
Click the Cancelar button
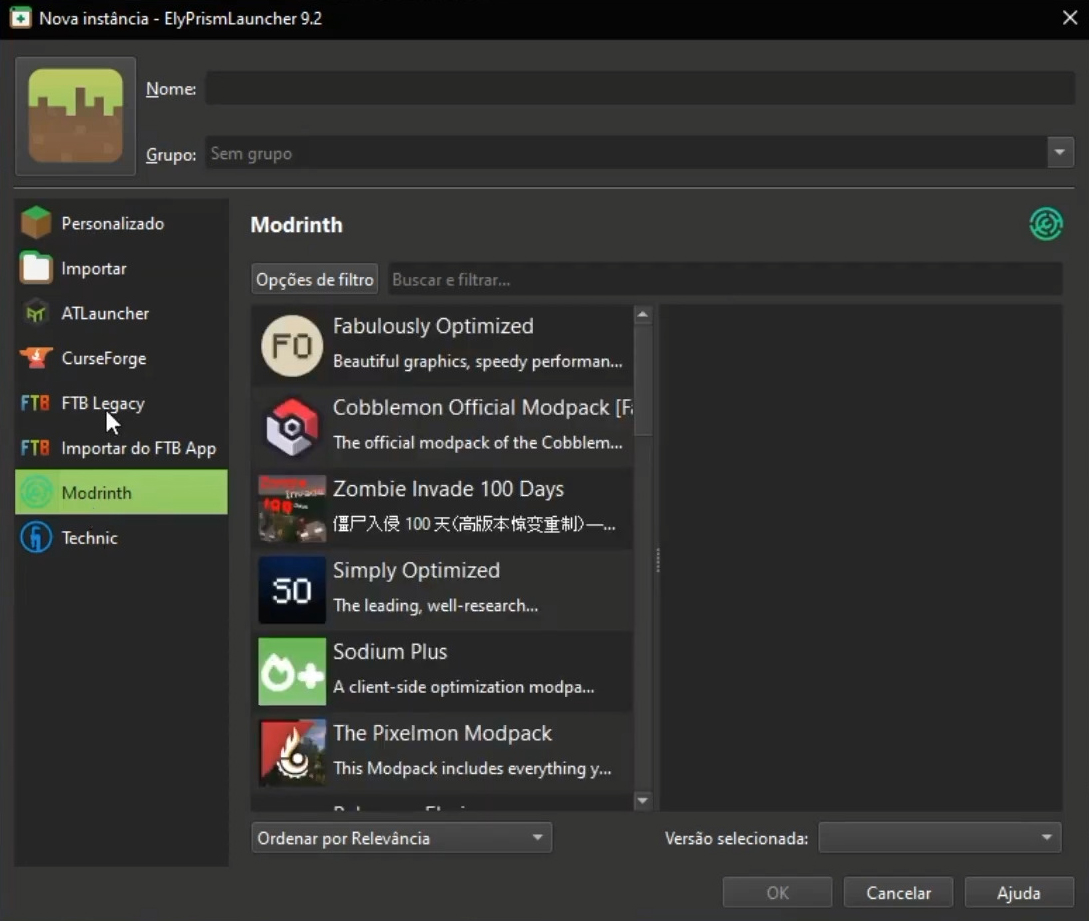point(898,893)
